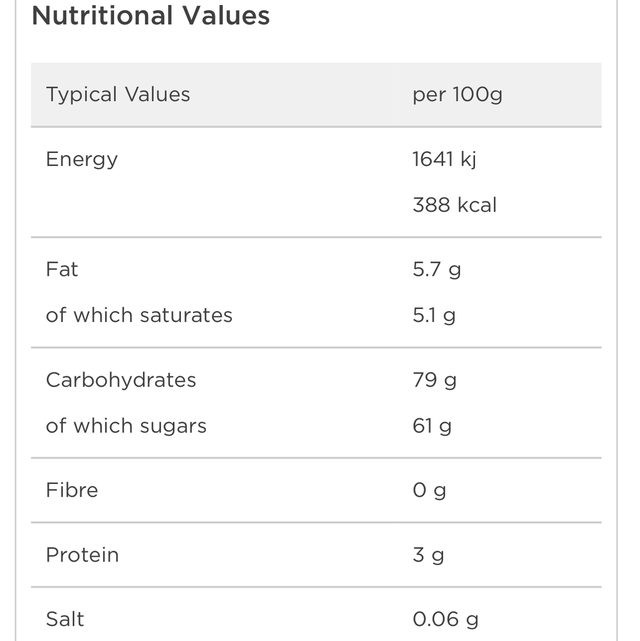Screen dimensions: 640x641
Task: Click the 0.06 g salt value
Action: (x=445, y=621)
